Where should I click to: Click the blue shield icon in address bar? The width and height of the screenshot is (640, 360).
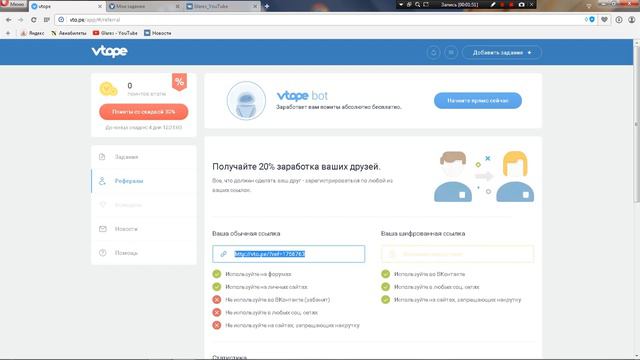pyautogui.click(x=592, y=20)
